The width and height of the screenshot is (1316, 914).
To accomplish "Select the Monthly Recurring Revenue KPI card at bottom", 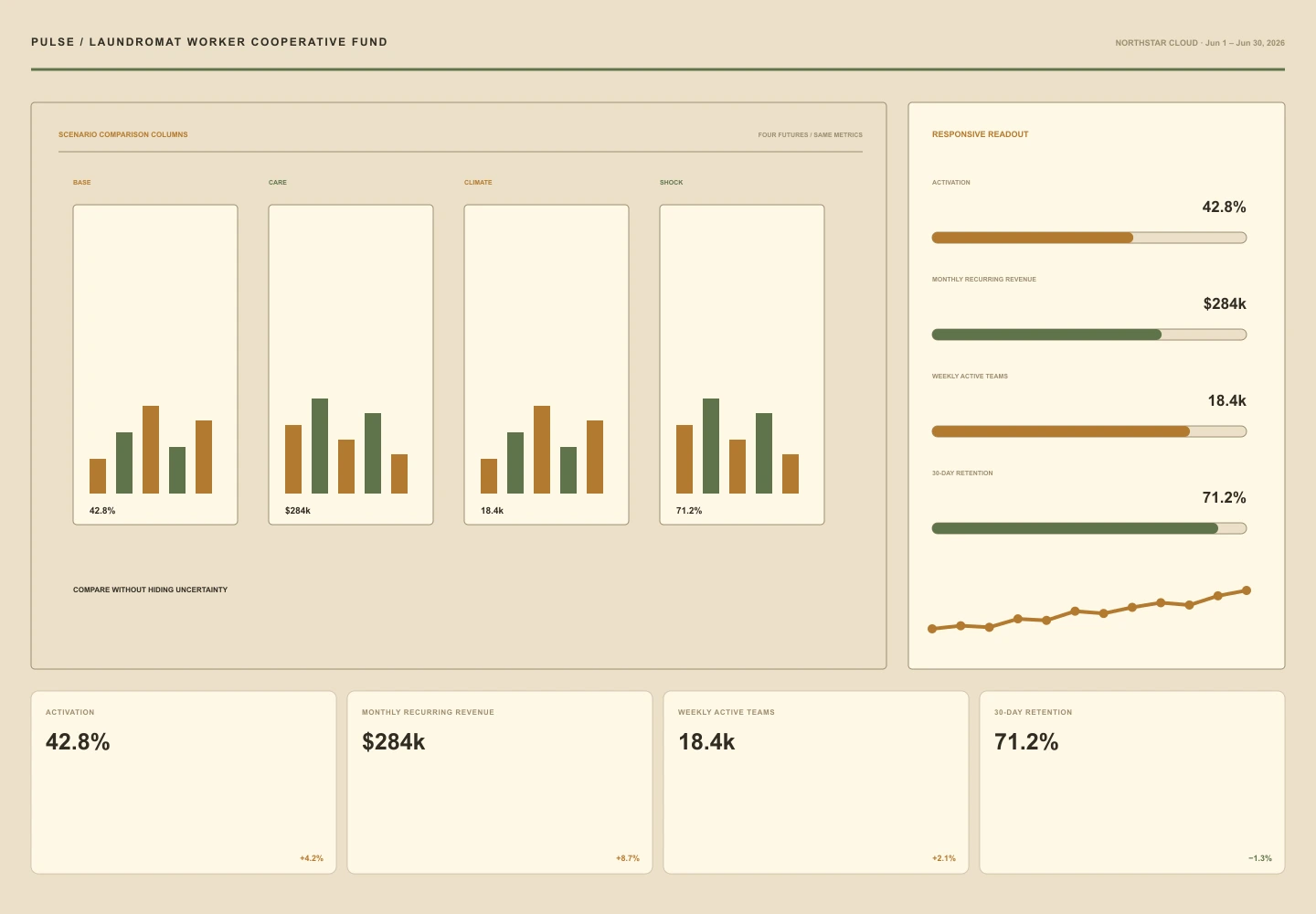I will tap(500, 782).
